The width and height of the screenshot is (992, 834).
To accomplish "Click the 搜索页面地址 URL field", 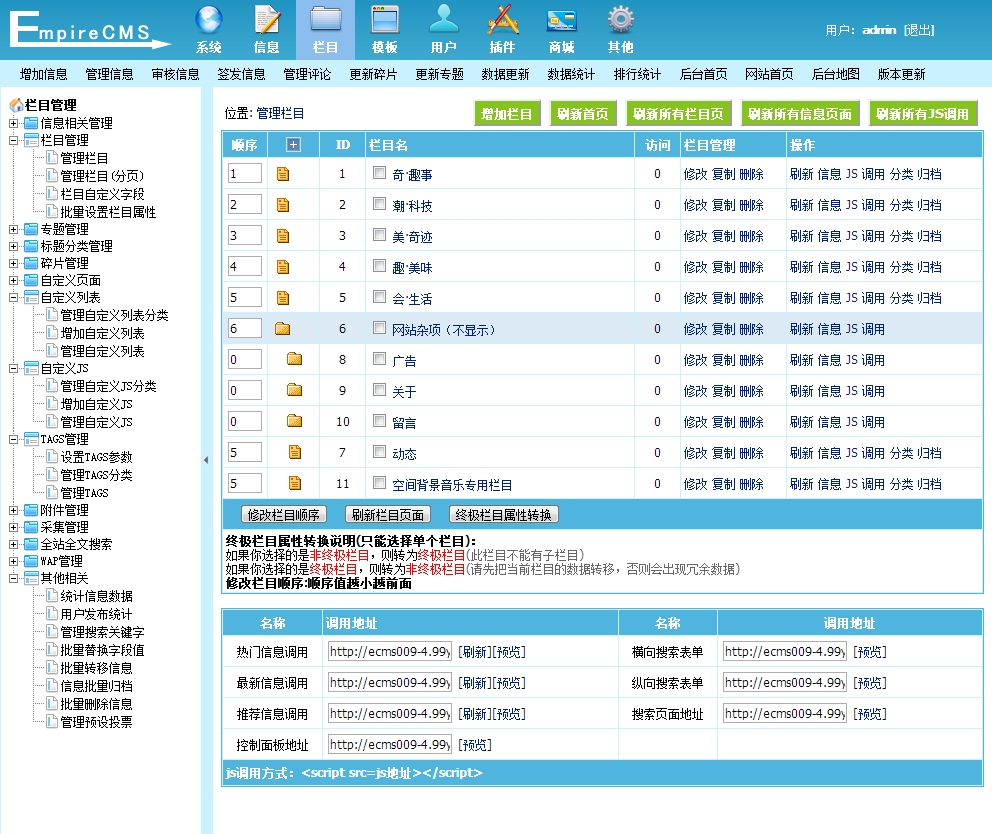I will pyautogui.click(x=784, y=714).
